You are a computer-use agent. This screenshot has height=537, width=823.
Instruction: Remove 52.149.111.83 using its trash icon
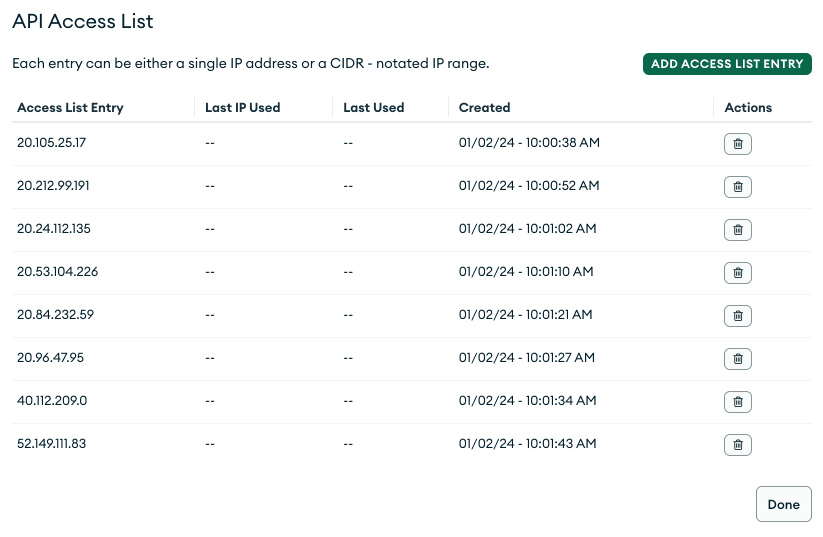click(x=737, y=445)
